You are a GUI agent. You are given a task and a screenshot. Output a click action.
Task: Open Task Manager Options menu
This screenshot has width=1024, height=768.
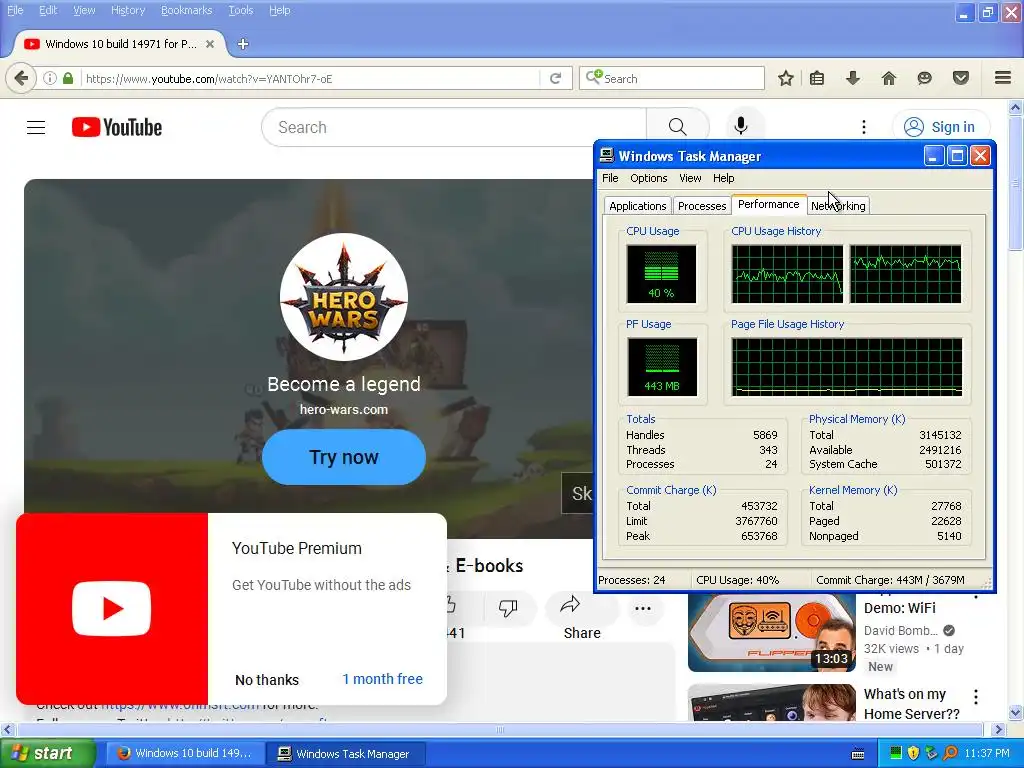coord(648,178)
